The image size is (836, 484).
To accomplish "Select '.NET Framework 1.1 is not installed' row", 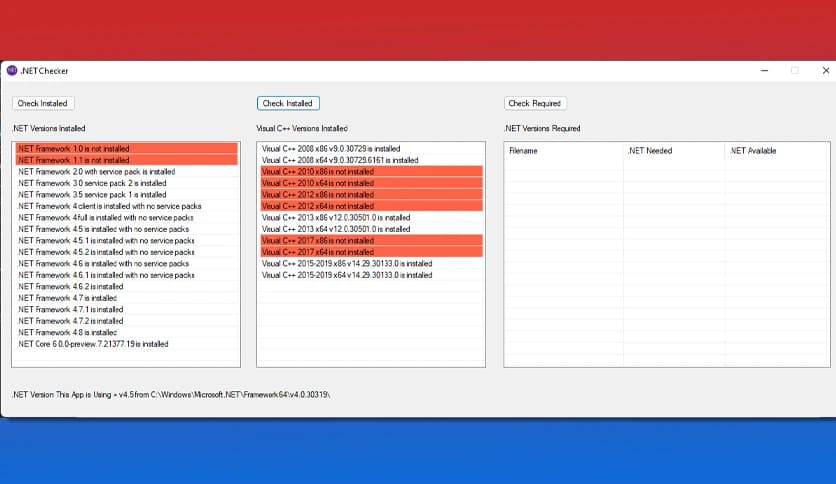I will tap(126, 160).
